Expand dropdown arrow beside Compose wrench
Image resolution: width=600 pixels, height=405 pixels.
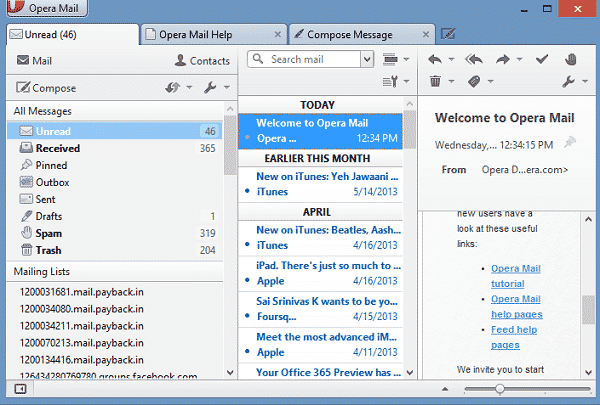click(x=227, y=87)
